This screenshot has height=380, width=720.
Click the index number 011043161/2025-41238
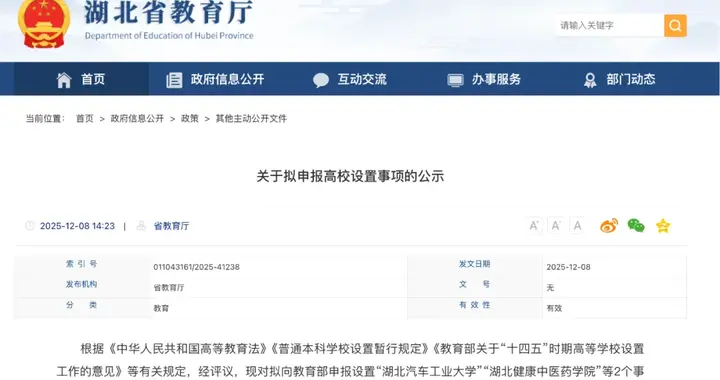[x=196, y=267]
